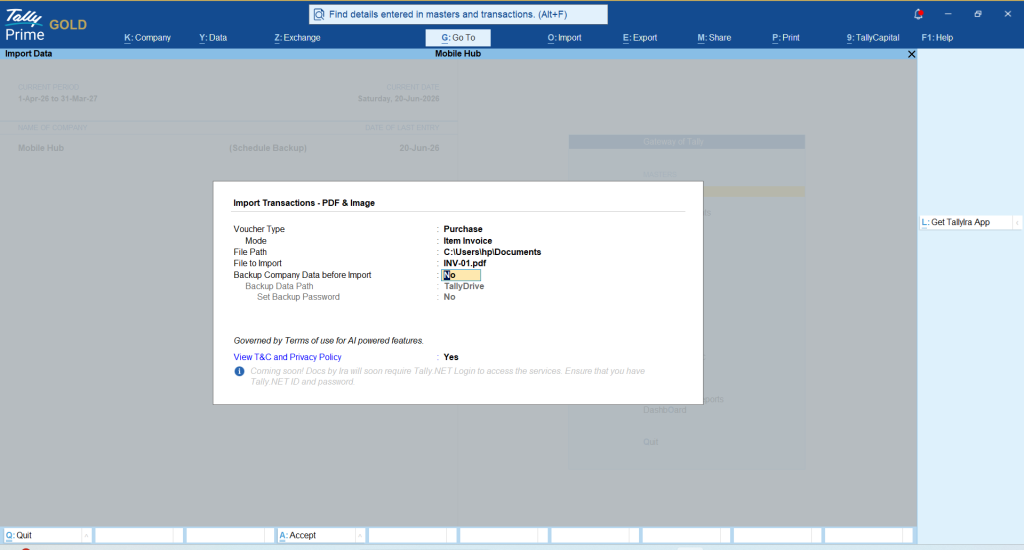1024x550 pixels.
Task: Expand the arrow beside Q: Quit
Action: [86, 536]
